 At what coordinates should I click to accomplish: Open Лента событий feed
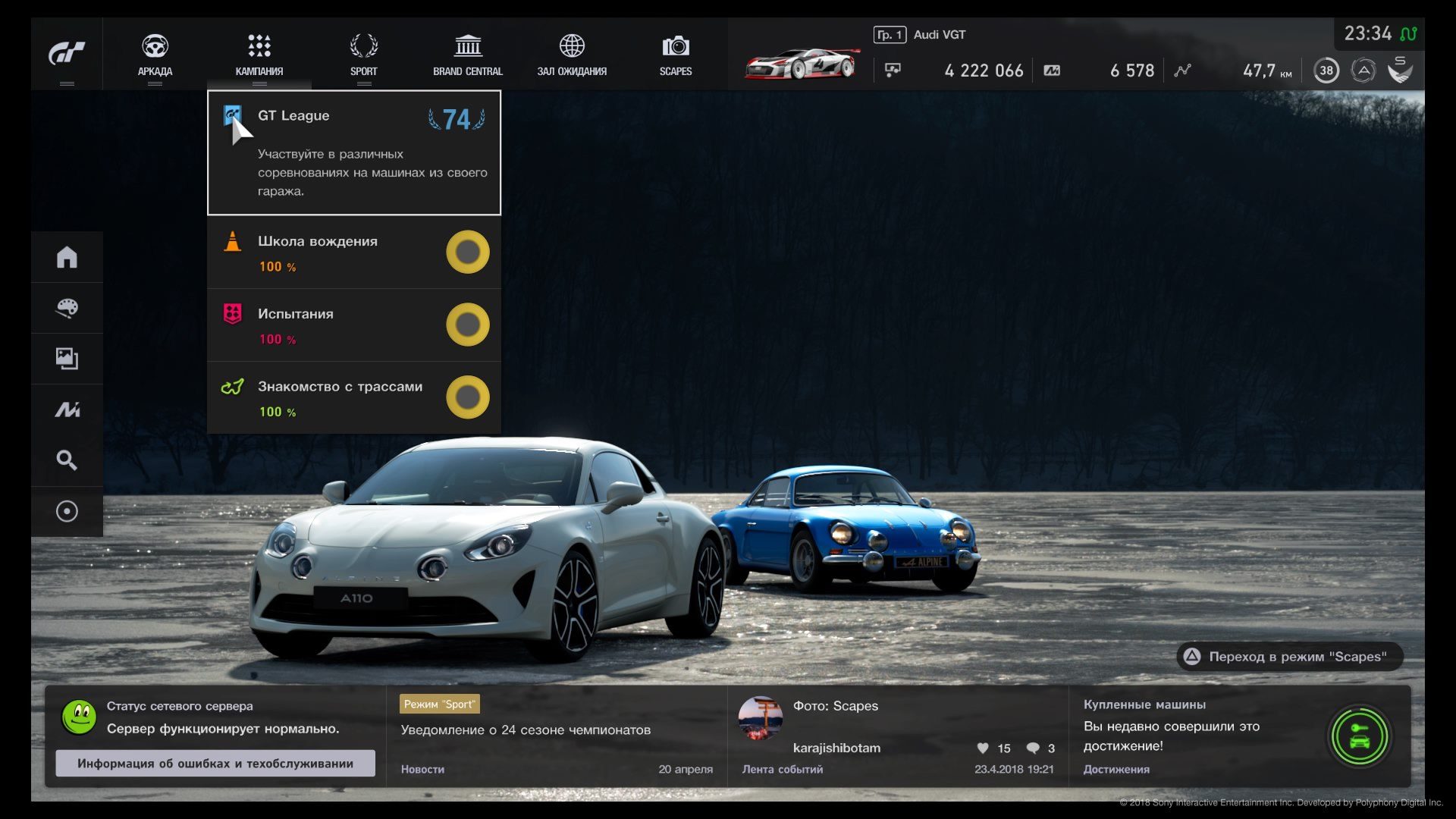pyautogui.click(x=783, y=770)
